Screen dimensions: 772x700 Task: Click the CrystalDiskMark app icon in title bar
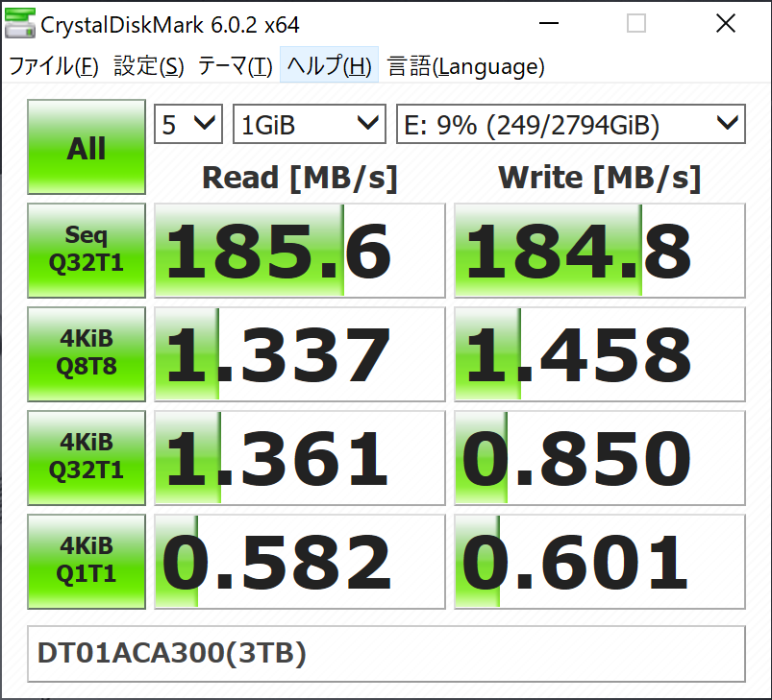tap(20, 23)
